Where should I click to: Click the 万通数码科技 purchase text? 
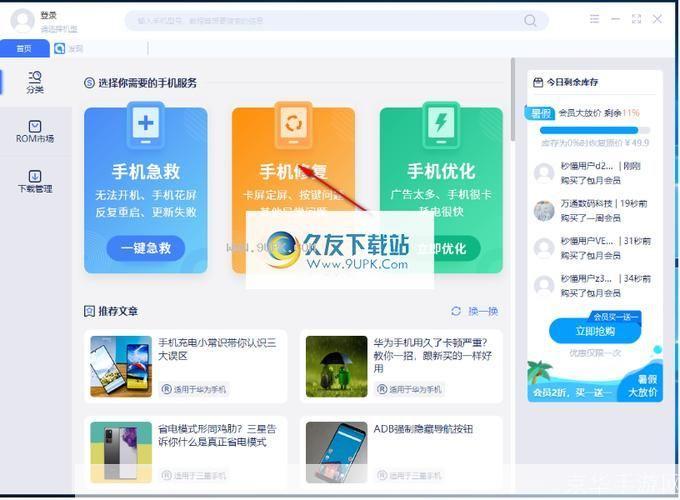604,210
